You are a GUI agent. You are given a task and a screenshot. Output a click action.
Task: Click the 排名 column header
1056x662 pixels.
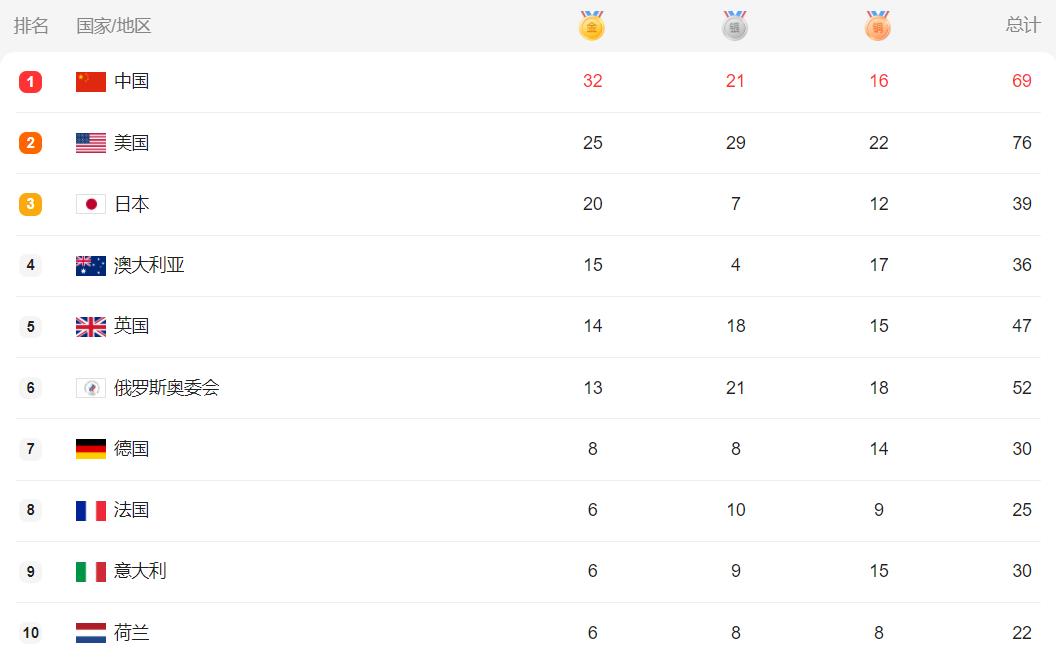tap(31, 25)
